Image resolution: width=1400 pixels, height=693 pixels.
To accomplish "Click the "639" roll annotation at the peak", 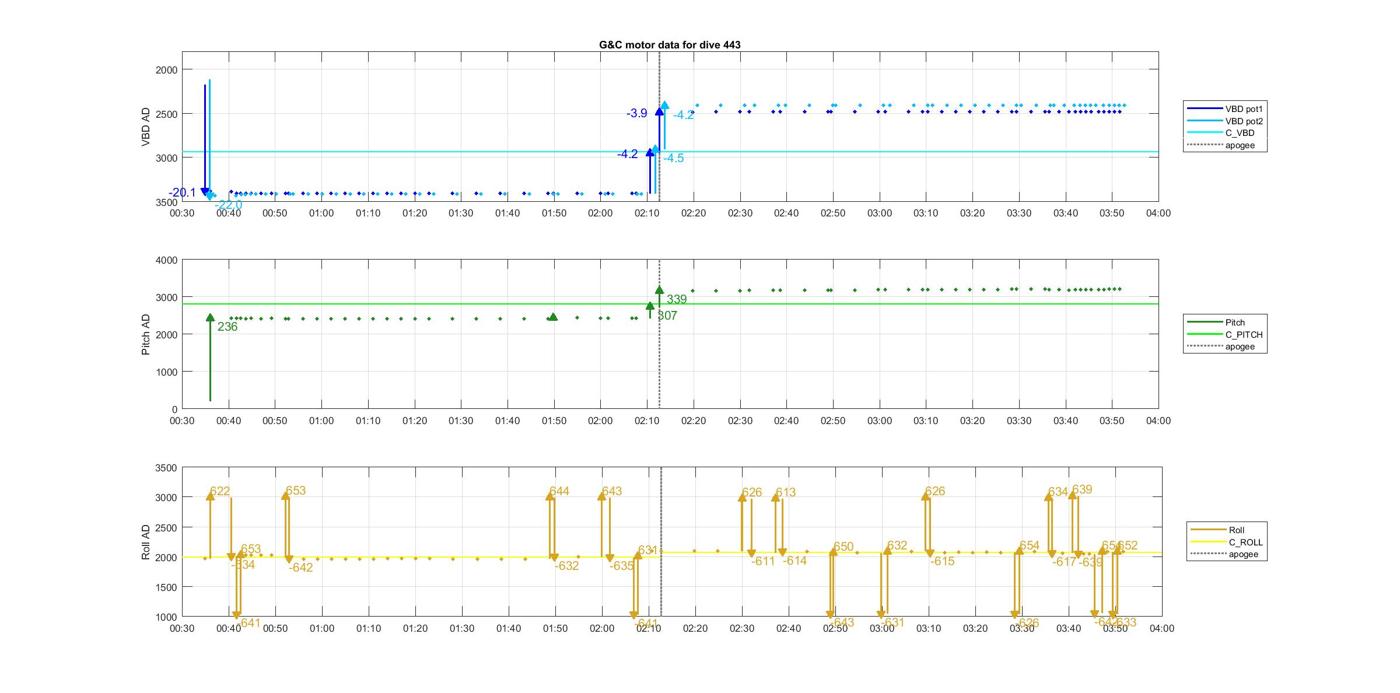I will click(x=1082, y=490).
